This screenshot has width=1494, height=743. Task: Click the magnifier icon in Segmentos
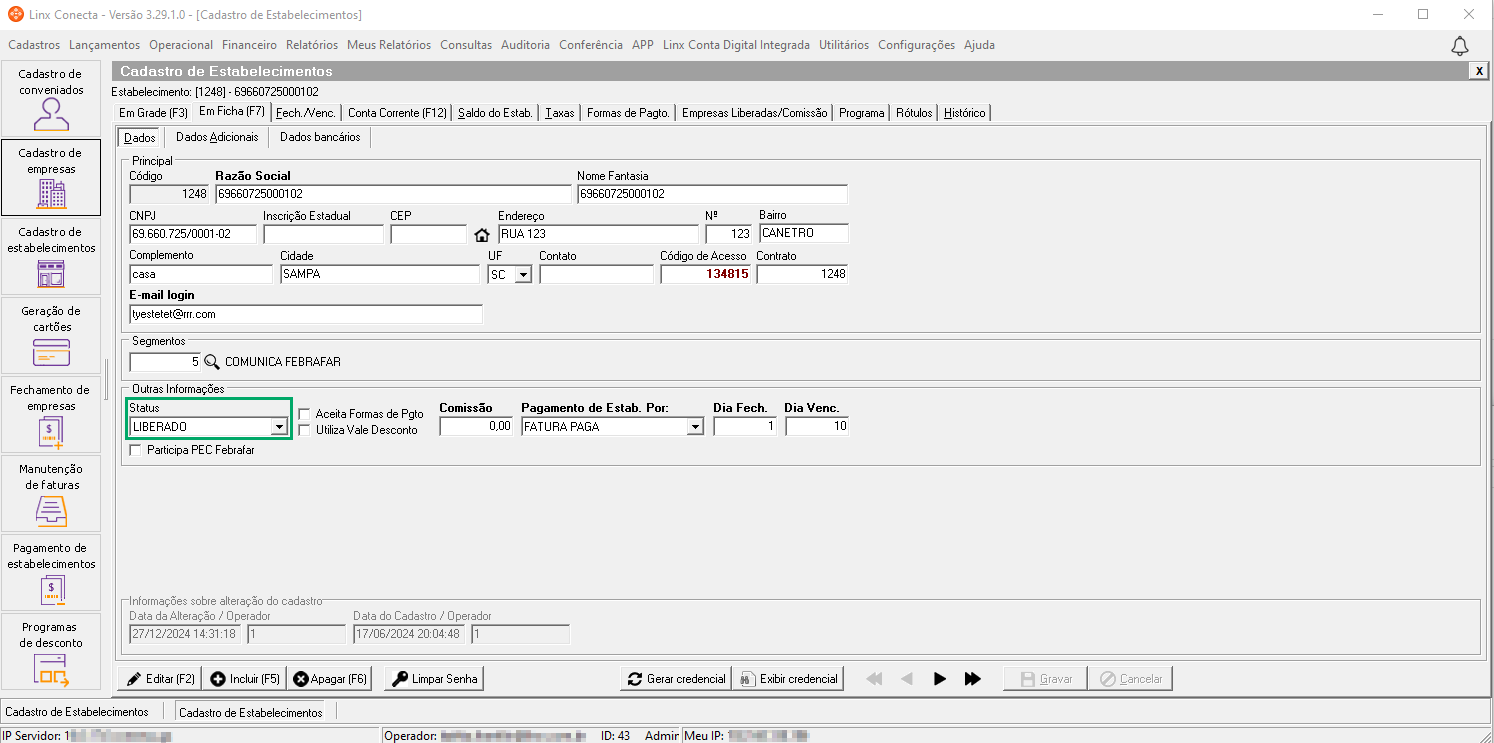click(211, 362)
